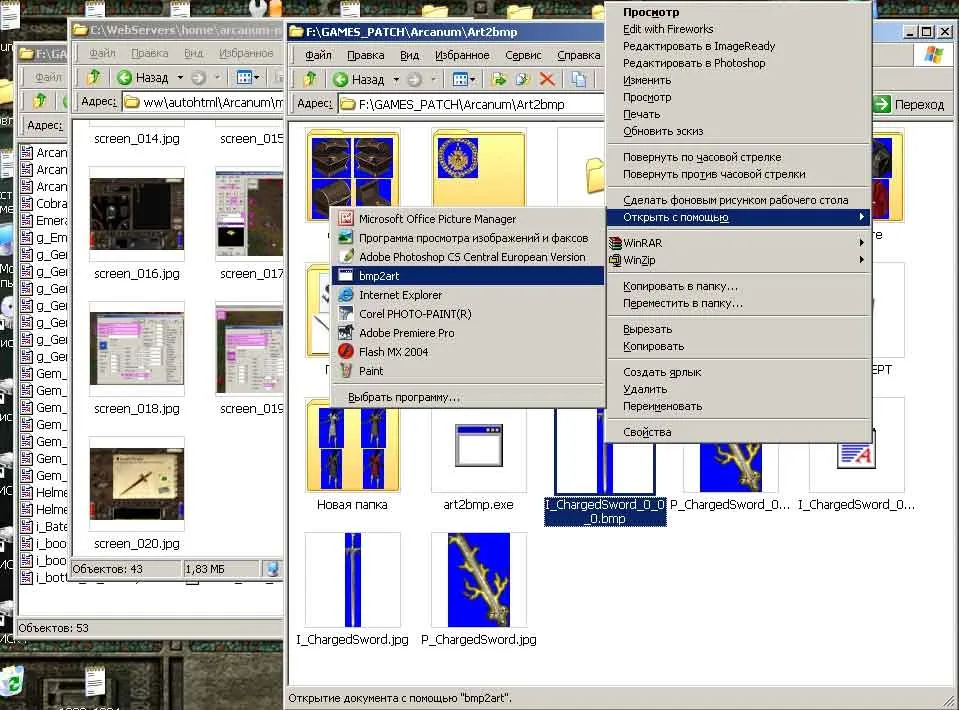Viewport: 959px width, 710px height.
Task: Click the red Delete X toolbar icon
Action: 547,79
